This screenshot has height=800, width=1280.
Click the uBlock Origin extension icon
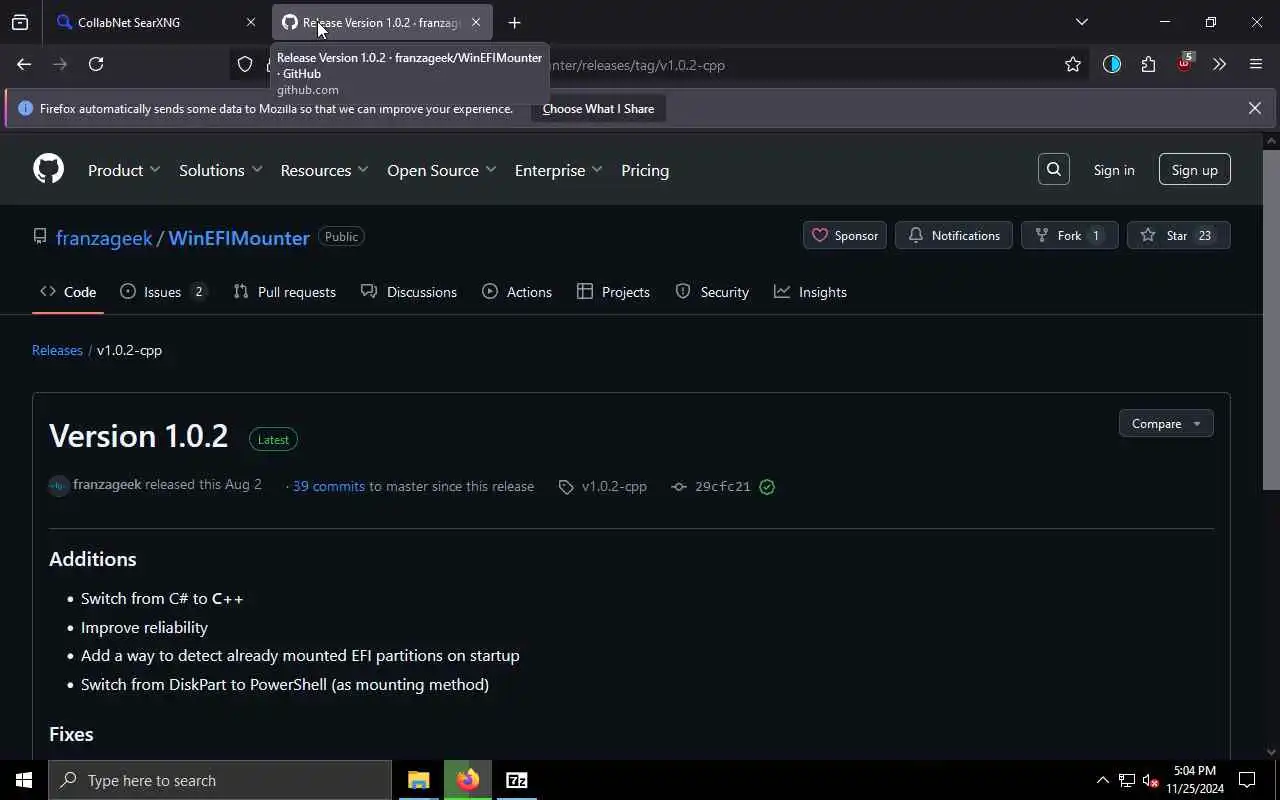pyautogui.click(x=1185, y=64)
